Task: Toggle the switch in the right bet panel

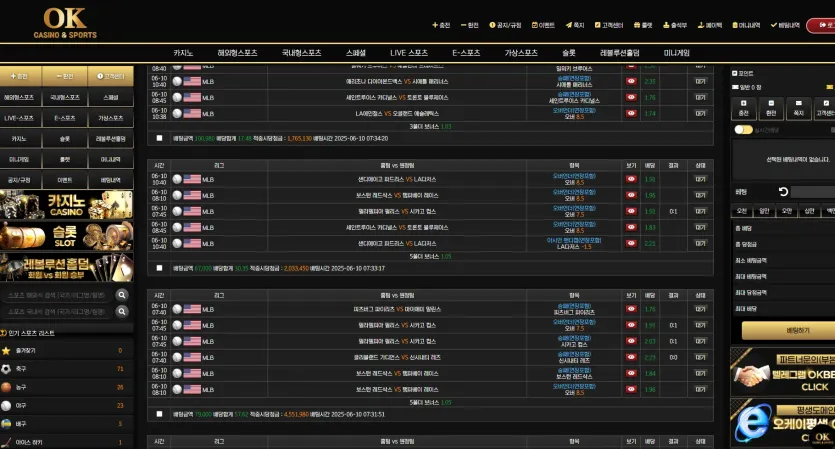Action: pyautogui.click(x=742, y=129)
